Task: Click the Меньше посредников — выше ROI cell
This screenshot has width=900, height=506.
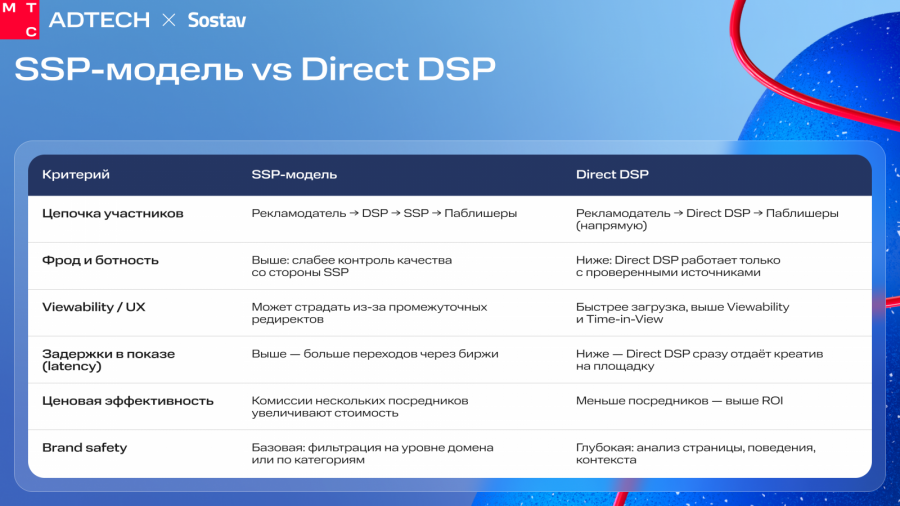Action: click(679, 401)
